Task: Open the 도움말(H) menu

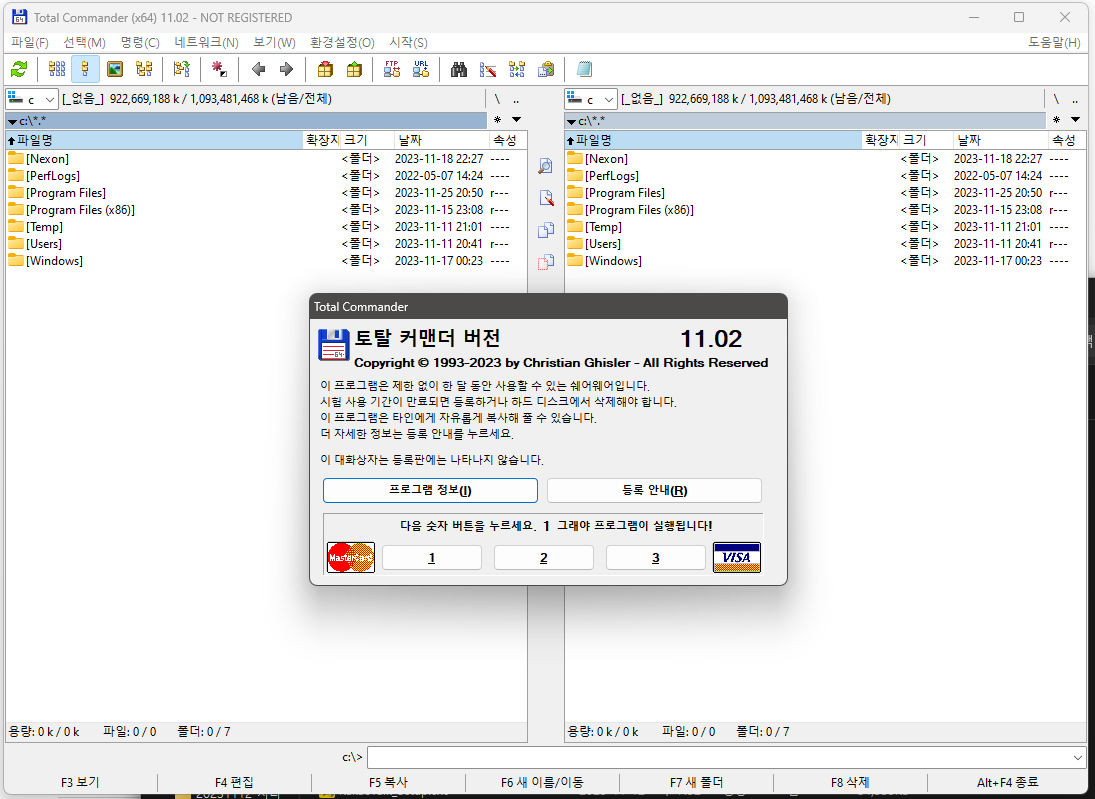Action: [1054, 42]
